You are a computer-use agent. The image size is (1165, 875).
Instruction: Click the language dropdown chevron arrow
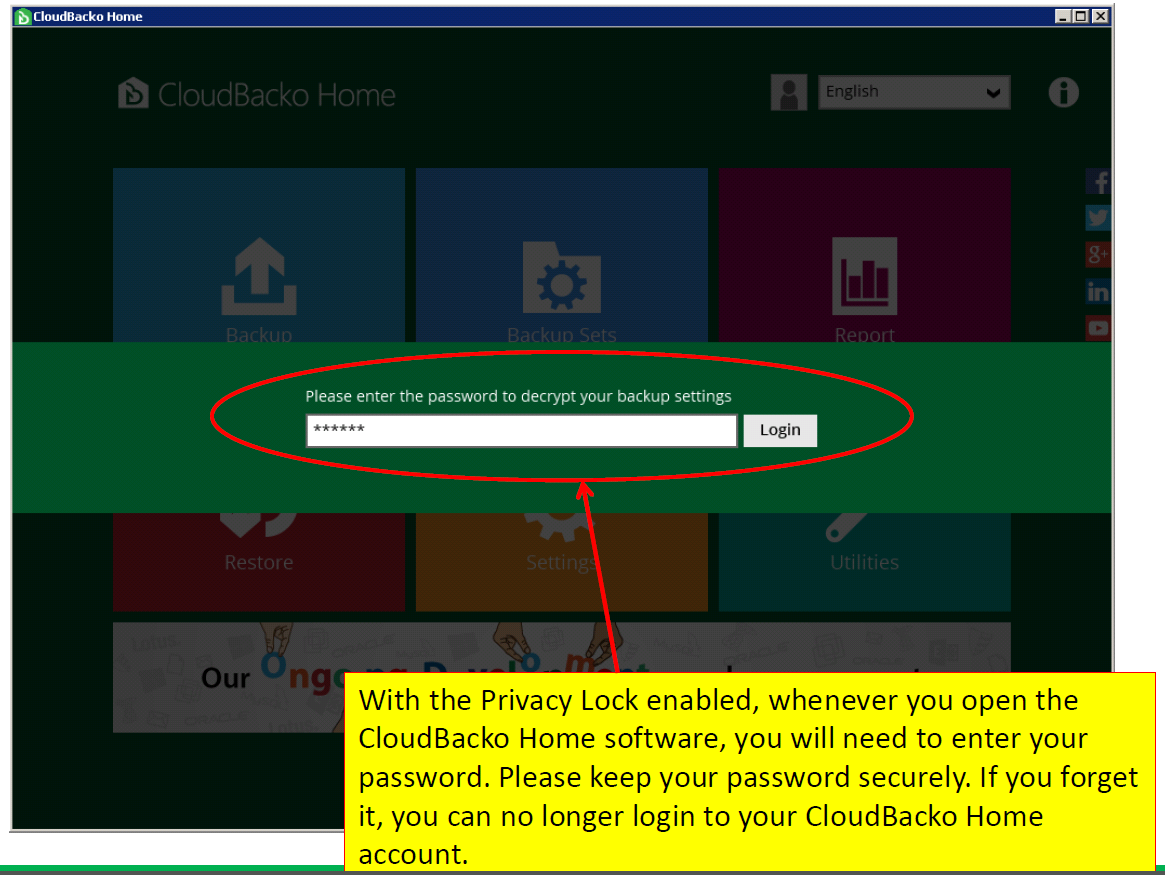click(x=993, y=93)
